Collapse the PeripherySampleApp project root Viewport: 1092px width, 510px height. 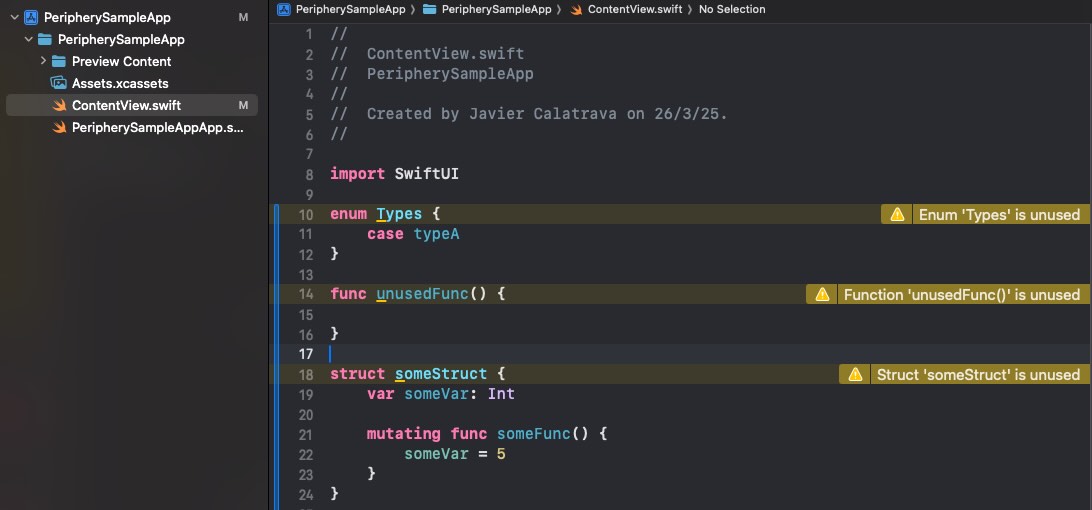coord(14,17)
